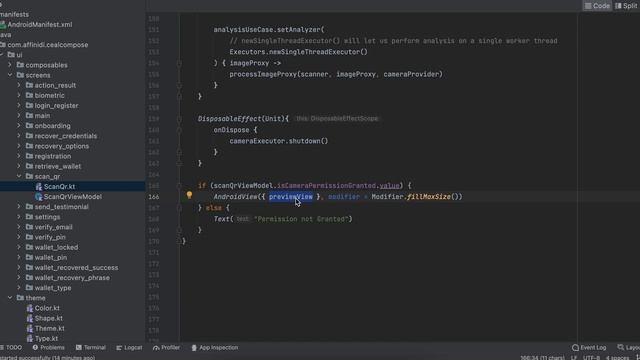This screenshot has height=360, width=640.
Task: Open AndroidManifest.xml file
Action: (x=40, y=24)
